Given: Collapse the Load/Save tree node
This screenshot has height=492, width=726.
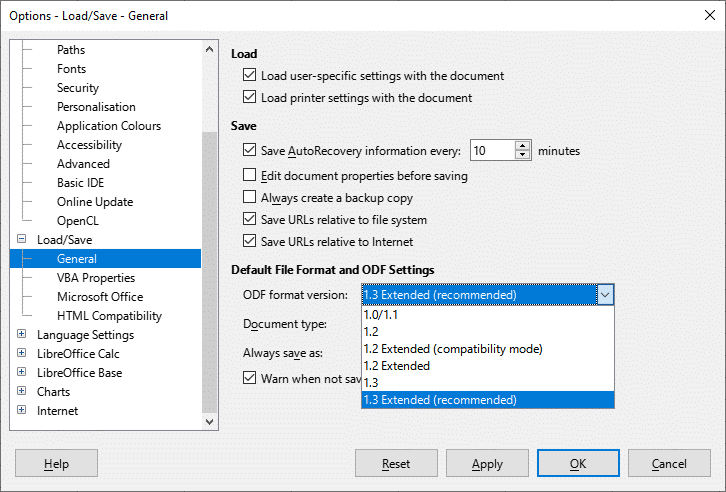Looking at the screenshot, I should (21, 239).
